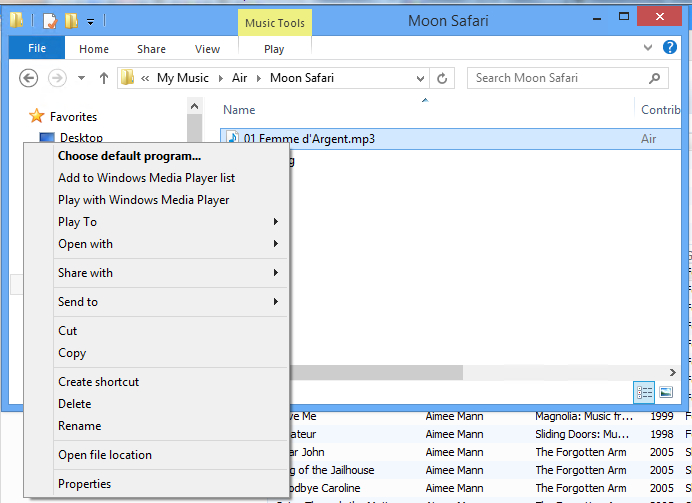Click the Search Moon Safari field
Image resolution: width=692 pixels, height=503 pixels.
click(555, 78)
